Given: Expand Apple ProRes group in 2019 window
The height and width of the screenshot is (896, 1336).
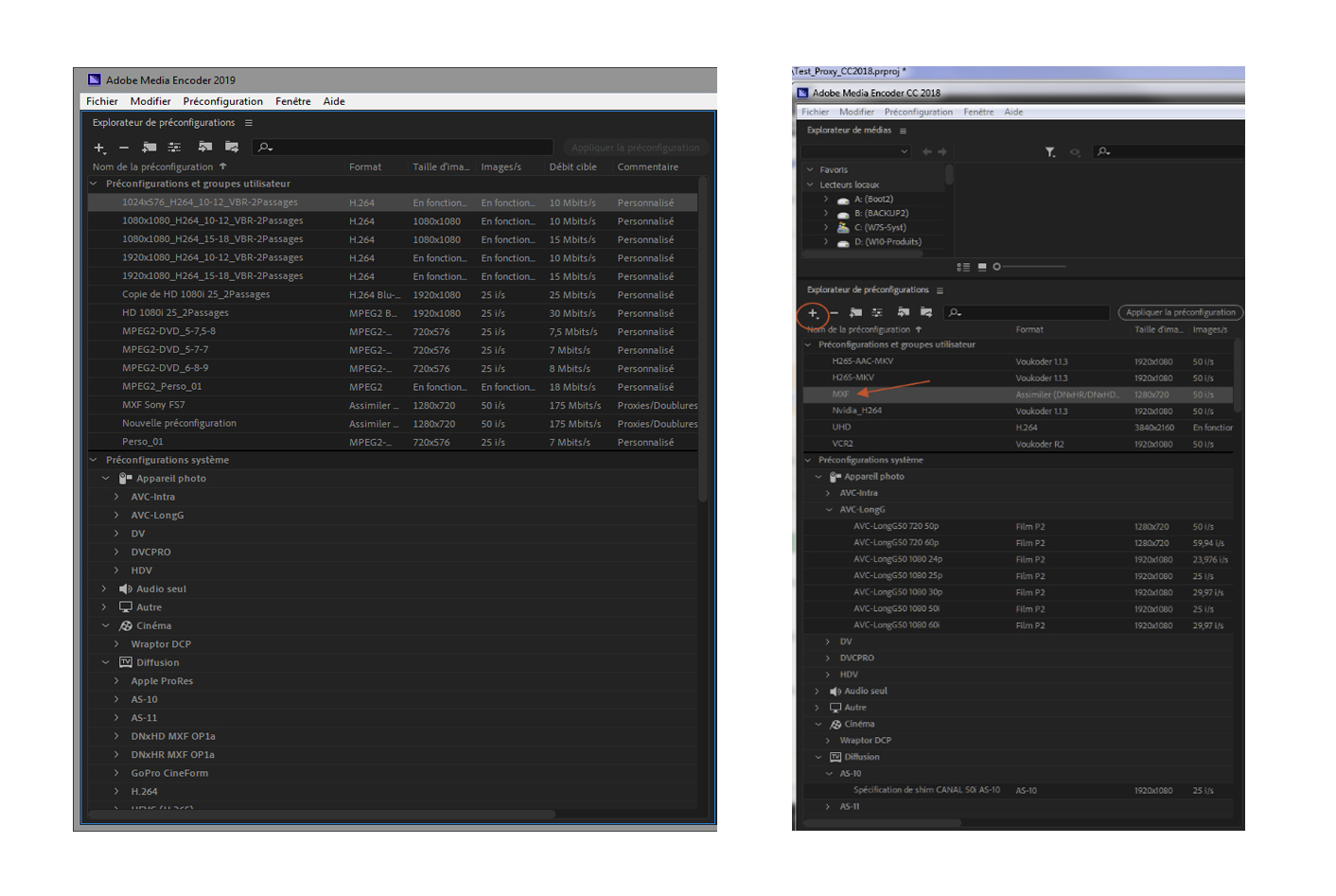Looking at the screenshot, I should coord(116,682).
